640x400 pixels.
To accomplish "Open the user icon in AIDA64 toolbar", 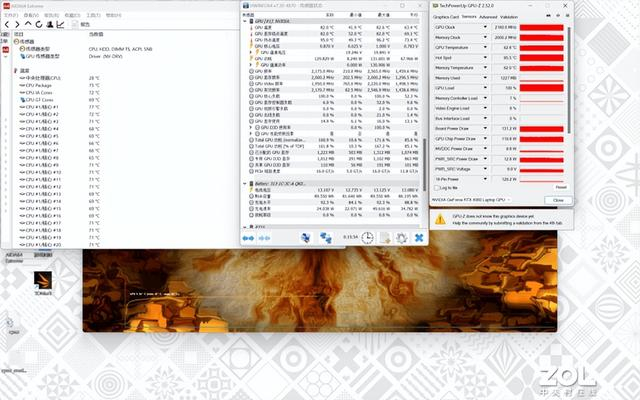I will point(50,24).
